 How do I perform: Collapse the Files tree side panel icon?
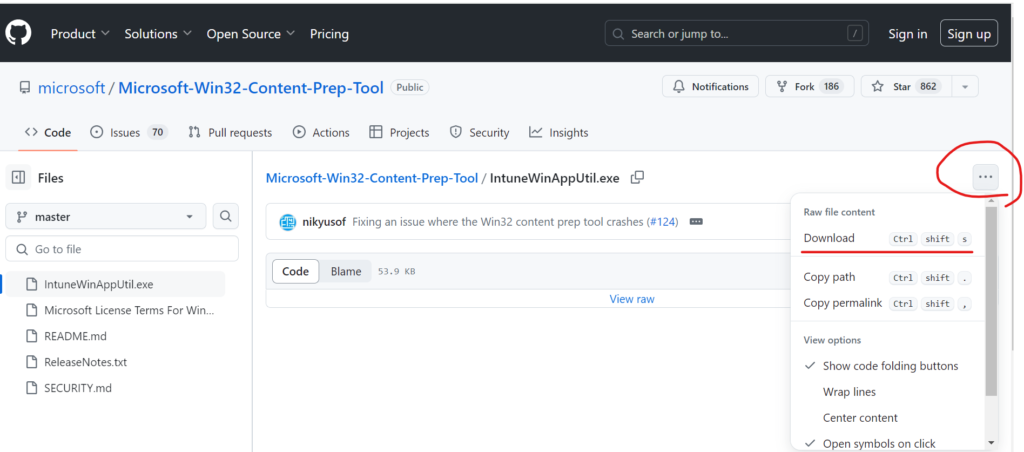click(18, 178)
